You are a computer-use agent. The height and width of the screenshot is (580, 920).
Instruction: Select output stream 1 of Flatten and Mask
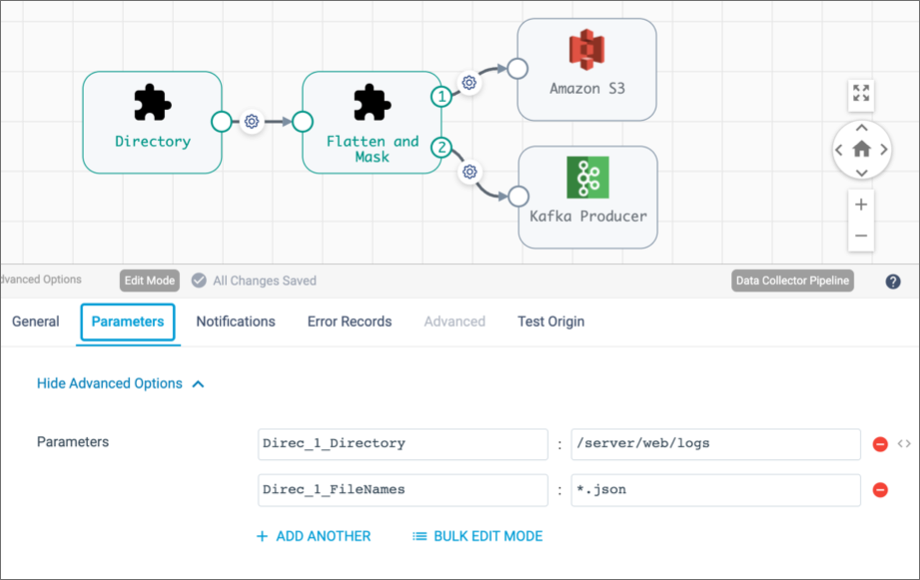(x=441, y=96)
